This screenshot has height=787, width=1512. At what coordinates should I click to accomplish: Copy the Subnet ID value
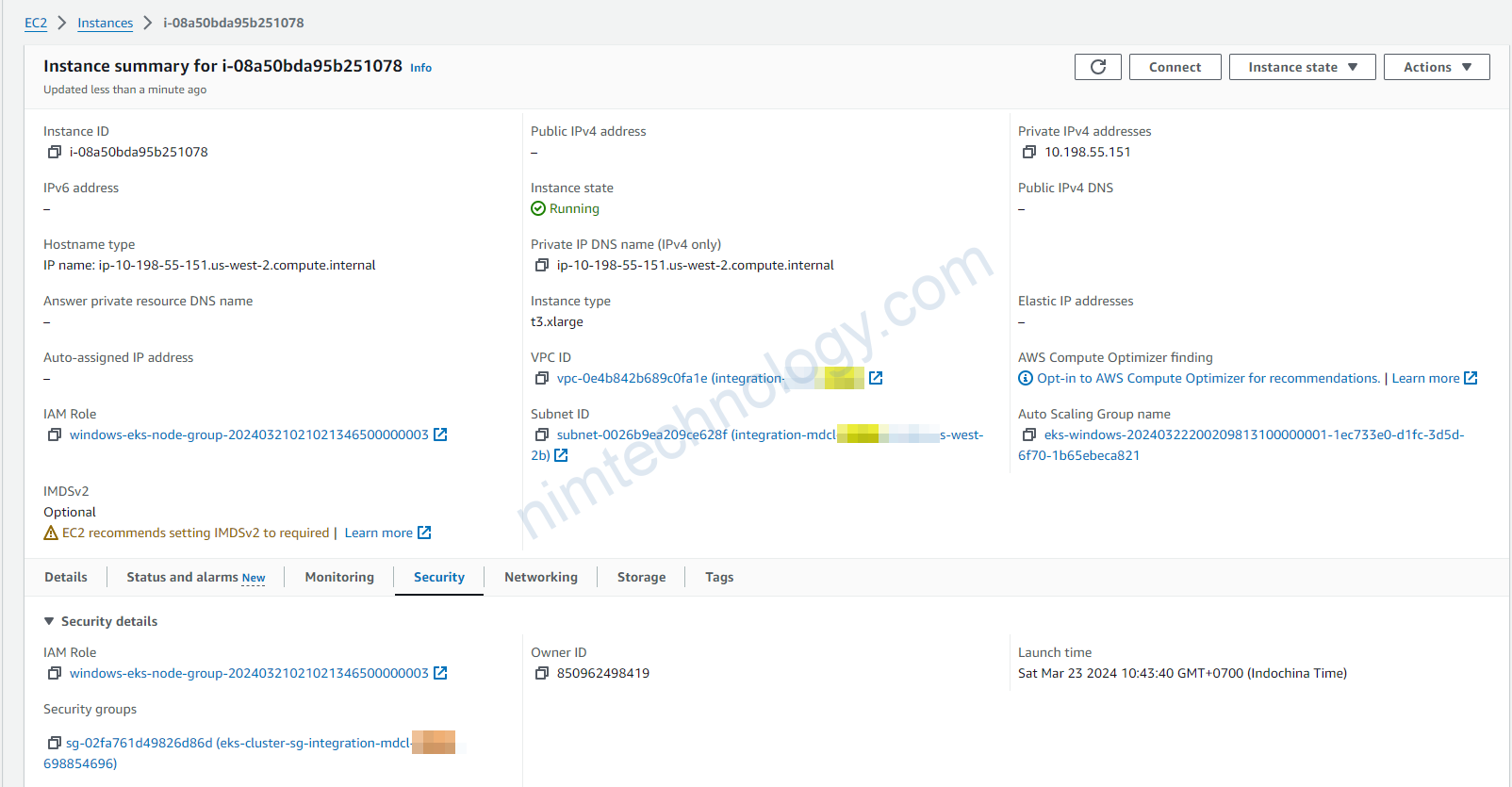(x=542, y=434)
